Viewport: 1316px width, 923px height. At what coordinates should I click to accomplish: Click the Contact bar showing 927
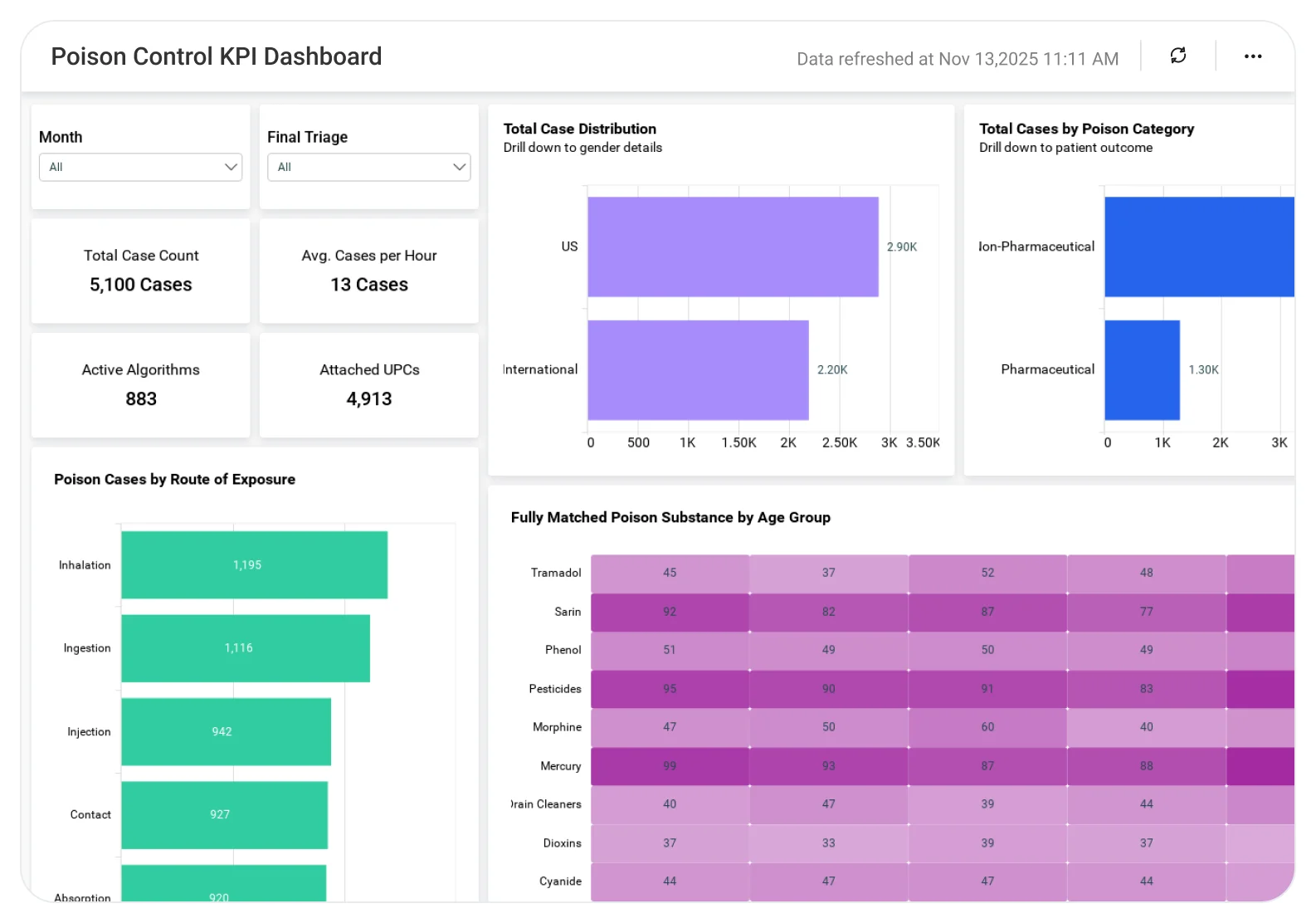tap(224, 815)
